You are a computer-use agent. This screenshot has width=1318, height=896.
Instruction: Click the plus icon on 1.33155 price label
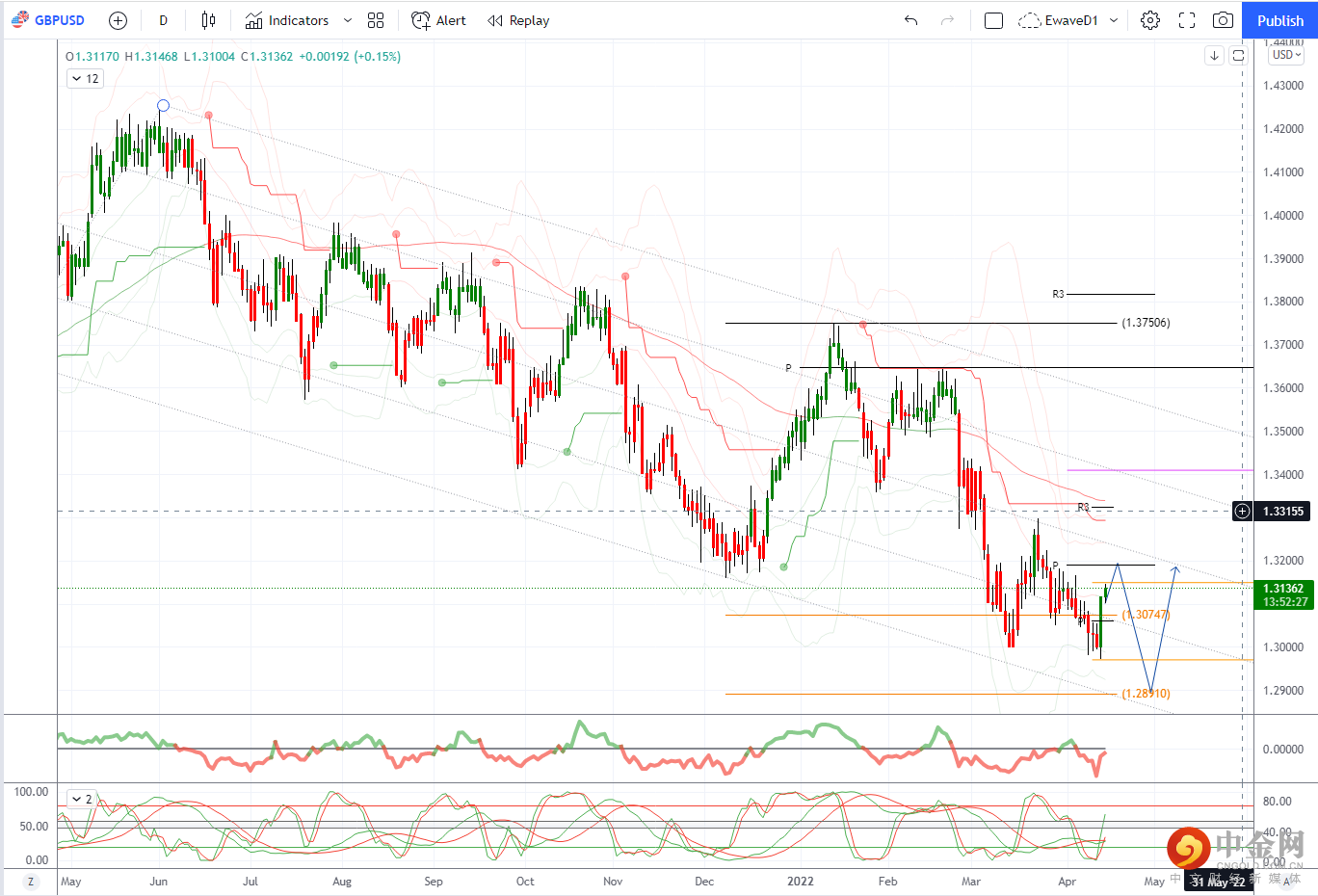coord(1243,512)
